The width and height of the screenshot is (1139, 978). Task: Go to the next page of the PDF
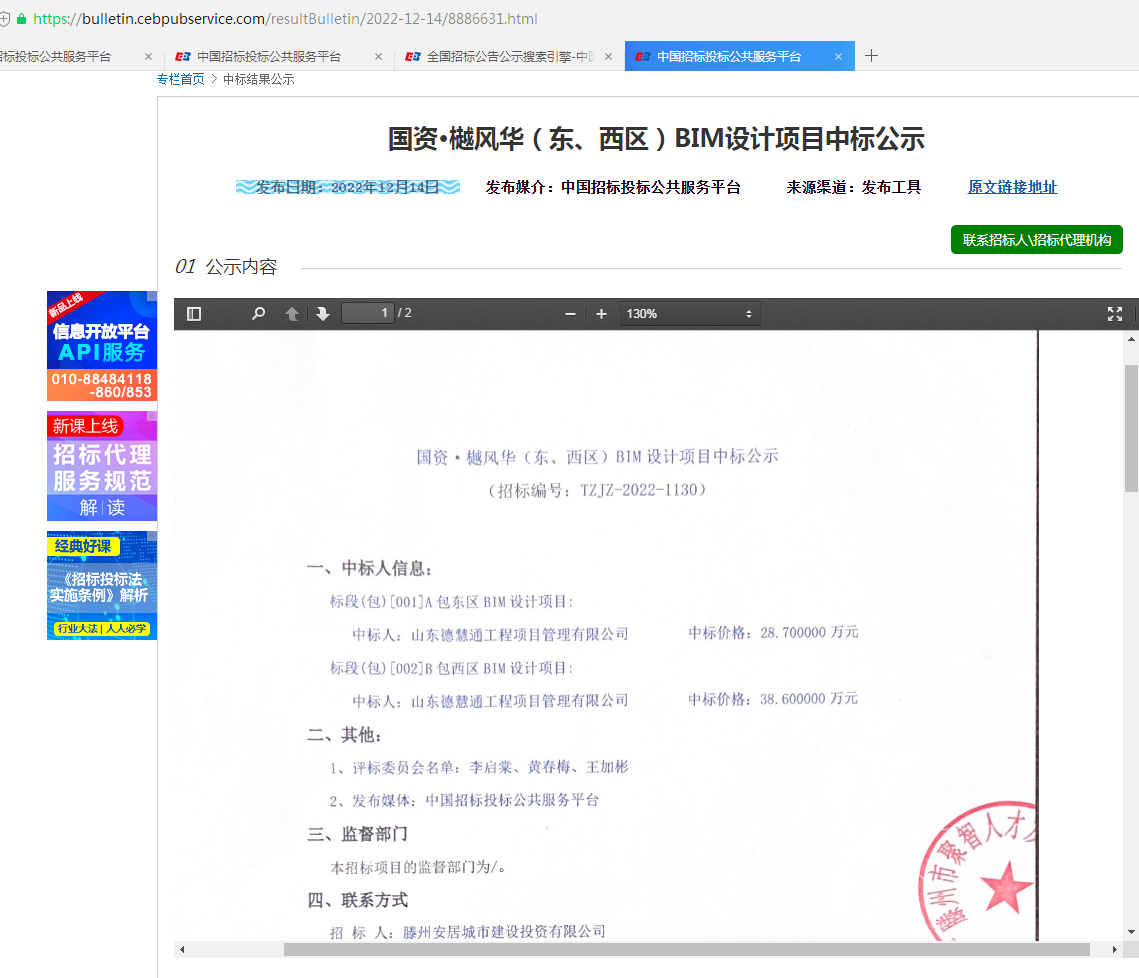[322, 313]
